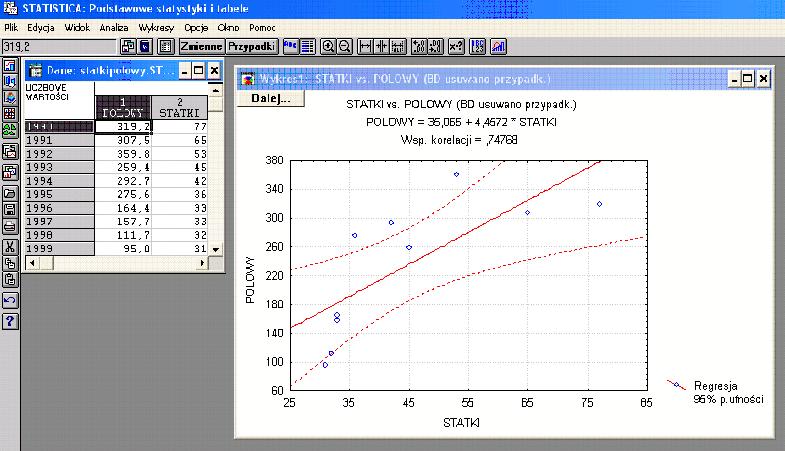Click the bar chart graph toolbar icon
The width and height of the screenshot is (785, 451).
pos(498,47)
